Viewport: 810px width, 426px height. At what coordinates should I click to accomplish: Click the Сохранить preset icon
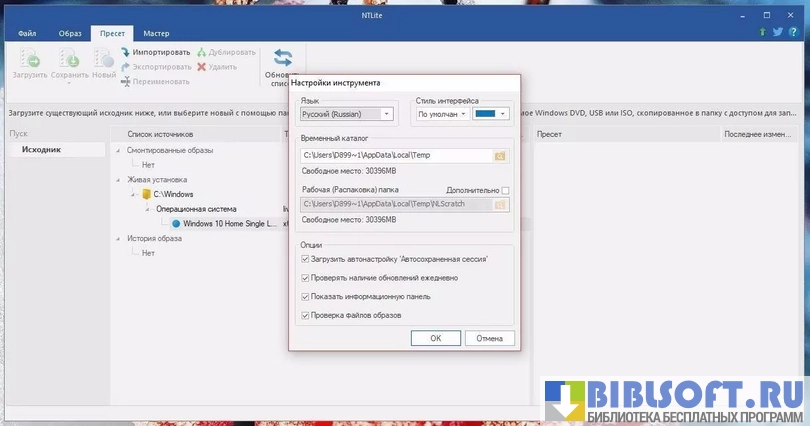pyautogui.click(x=69, y=58)
